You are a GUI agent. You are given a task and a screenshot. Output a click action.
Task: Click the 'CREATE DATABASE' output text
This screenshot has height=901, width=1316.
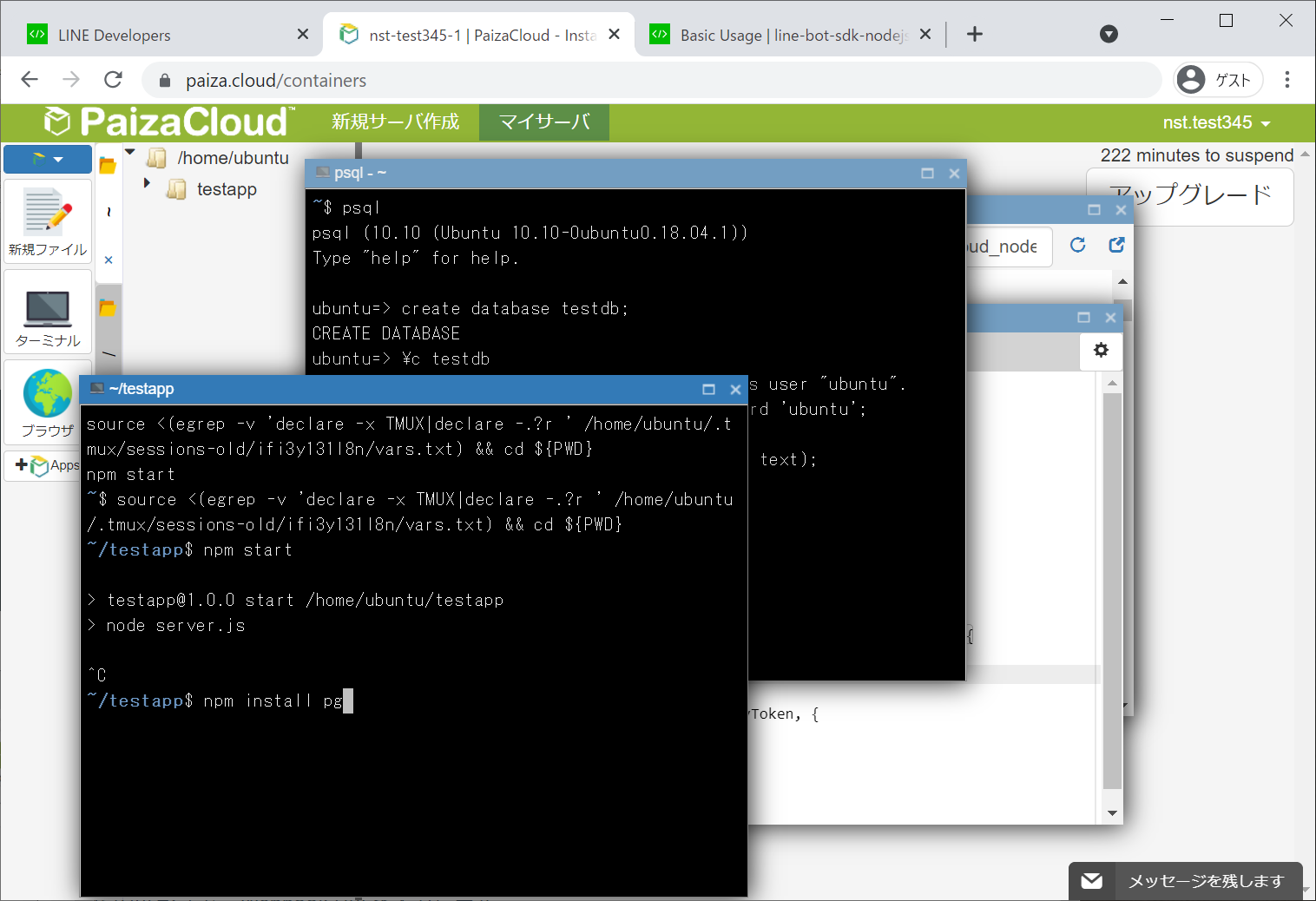pos(386,333)
